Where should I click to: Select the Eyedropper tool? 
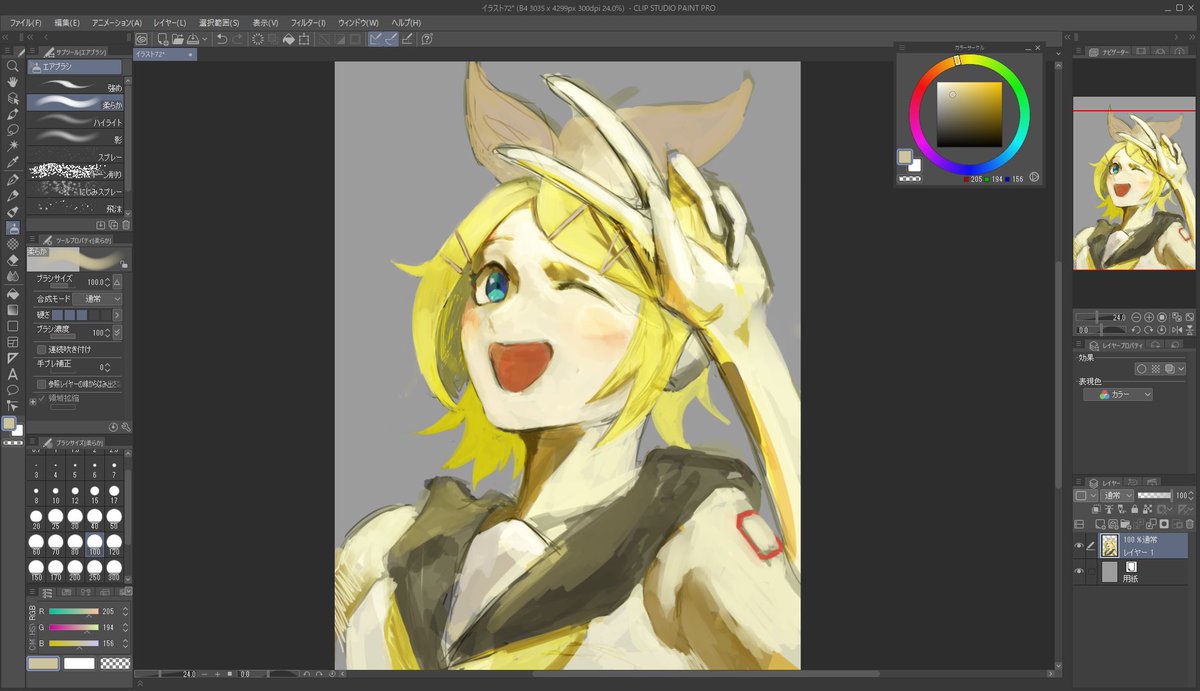pos(13,162)
